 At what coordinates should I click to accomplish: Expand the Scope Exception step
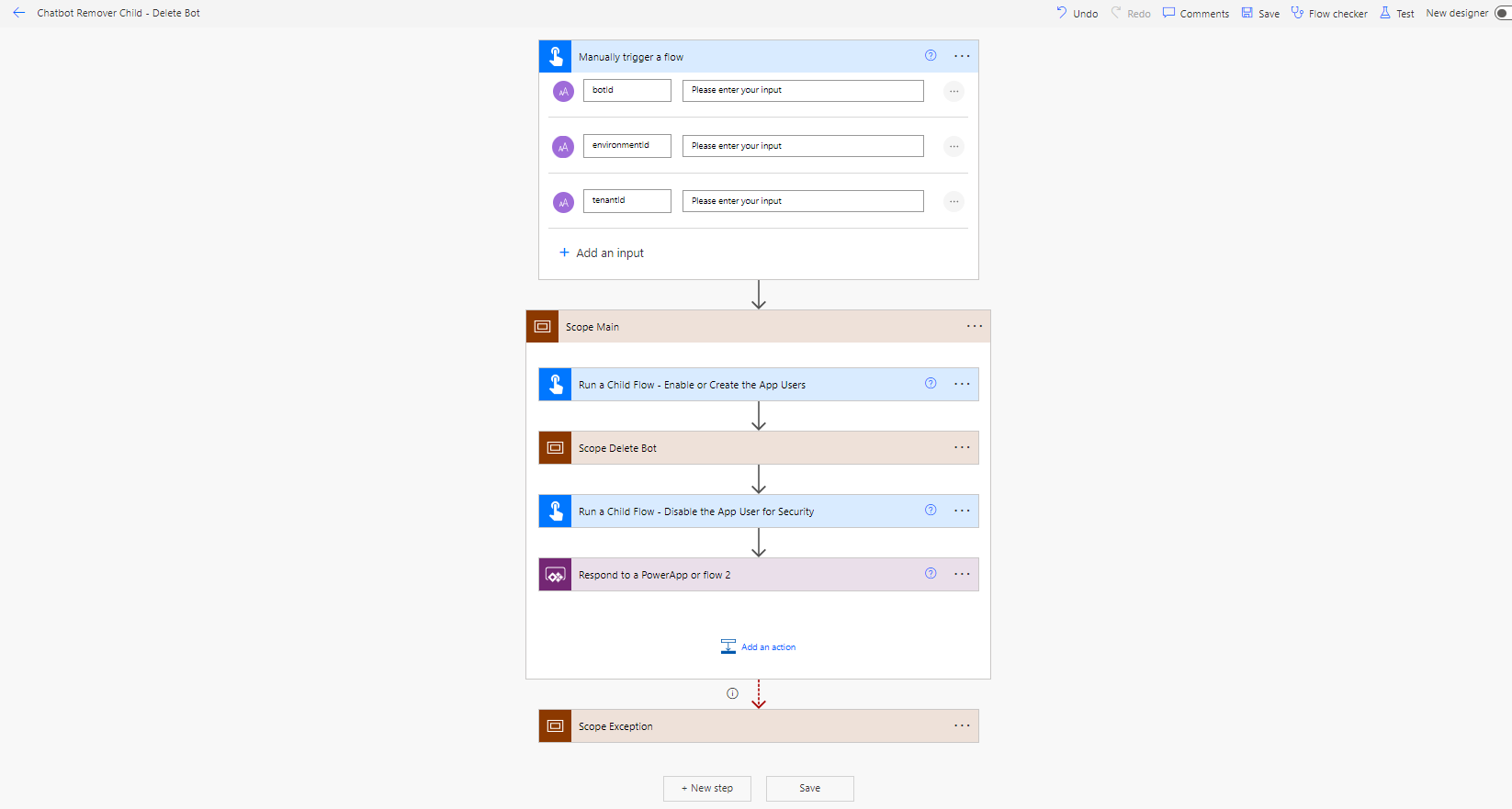(x=759, y=725)
